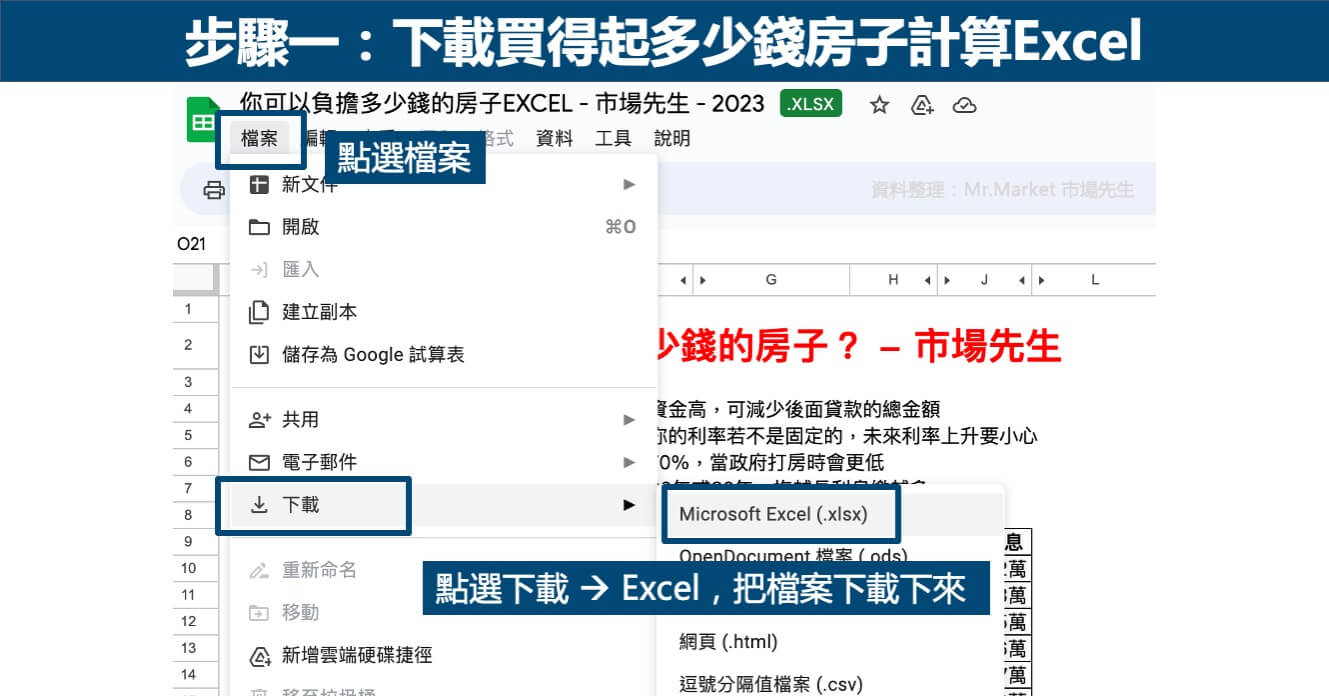Click the print icon in the toolbar
Image resolution: width=1329 pixels, height=696 pixels.
[214, 190]
